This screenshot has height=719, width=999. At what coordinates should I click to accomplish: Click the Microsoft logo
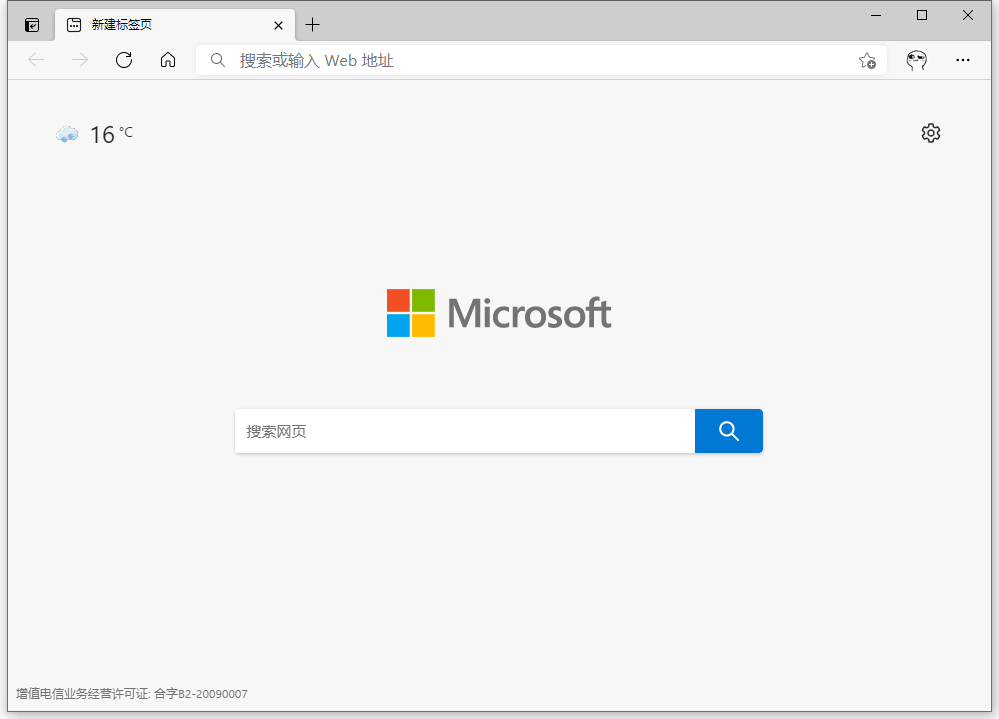[499, 312]
